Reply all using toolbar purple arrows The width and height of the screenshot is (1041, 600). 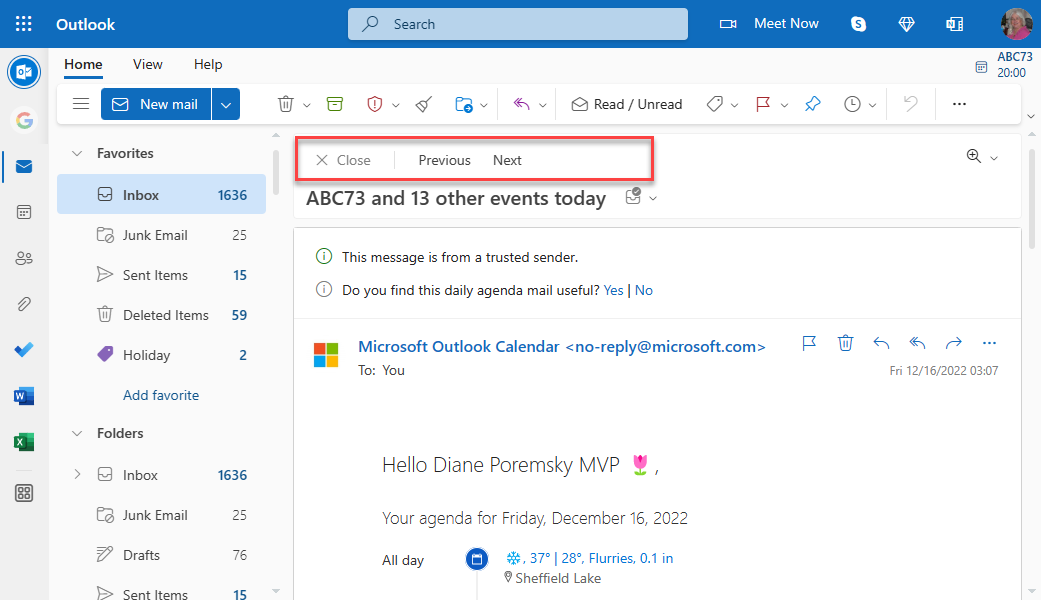pyautogui.click(x=522, y=104)
